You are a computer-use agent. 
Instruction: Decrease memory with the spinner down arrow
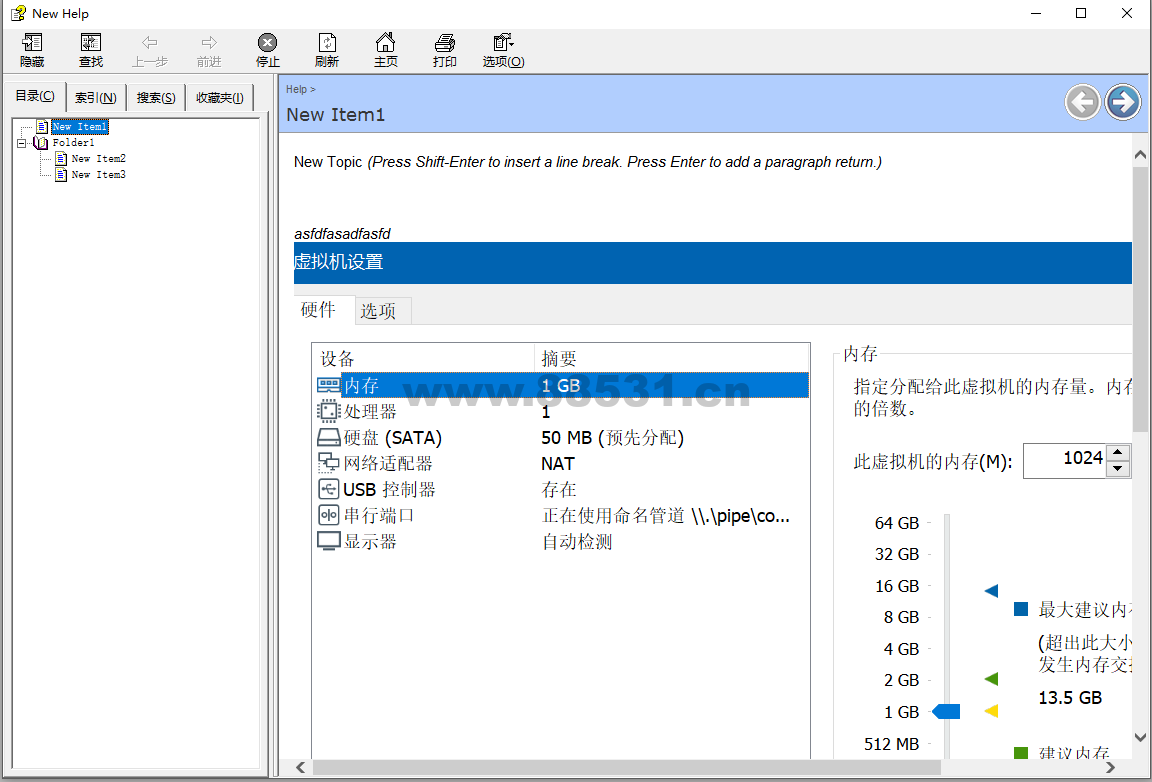click(x=1117, y=469)
